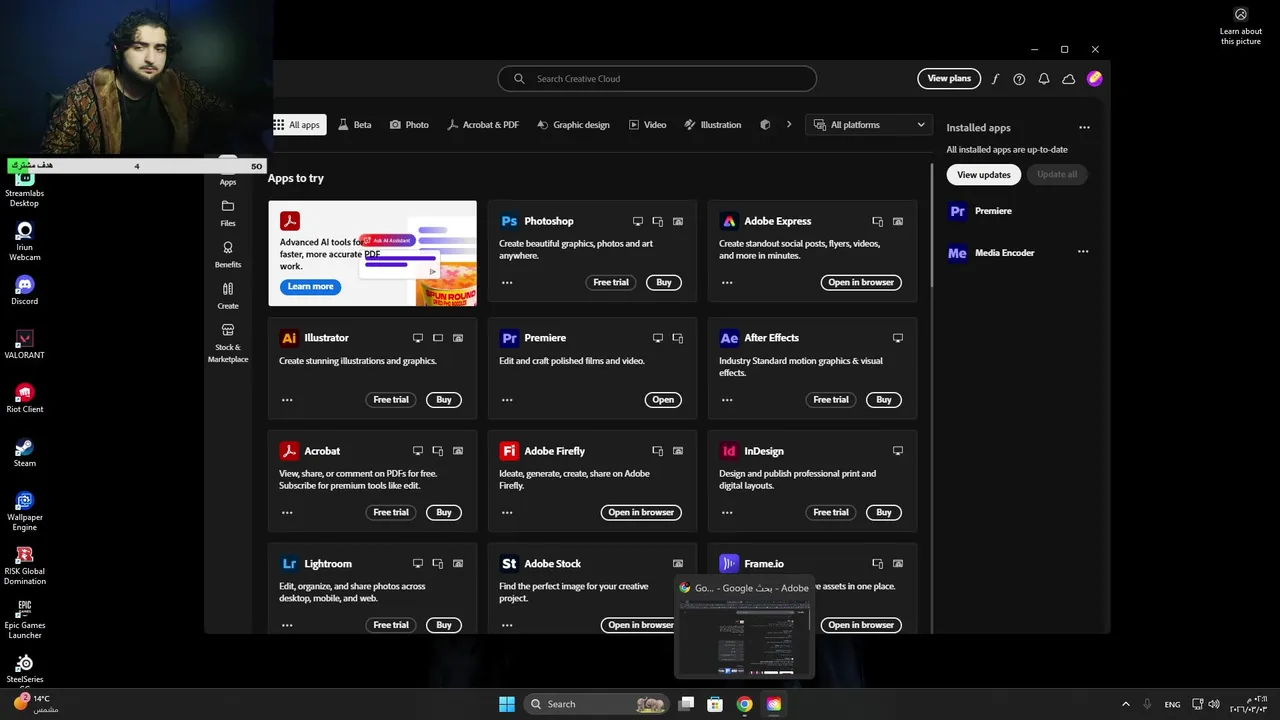Viewport: 1280px width, 720px height.
Task: Open the Files section in sidebar
Action: click(x=228, y=213)
